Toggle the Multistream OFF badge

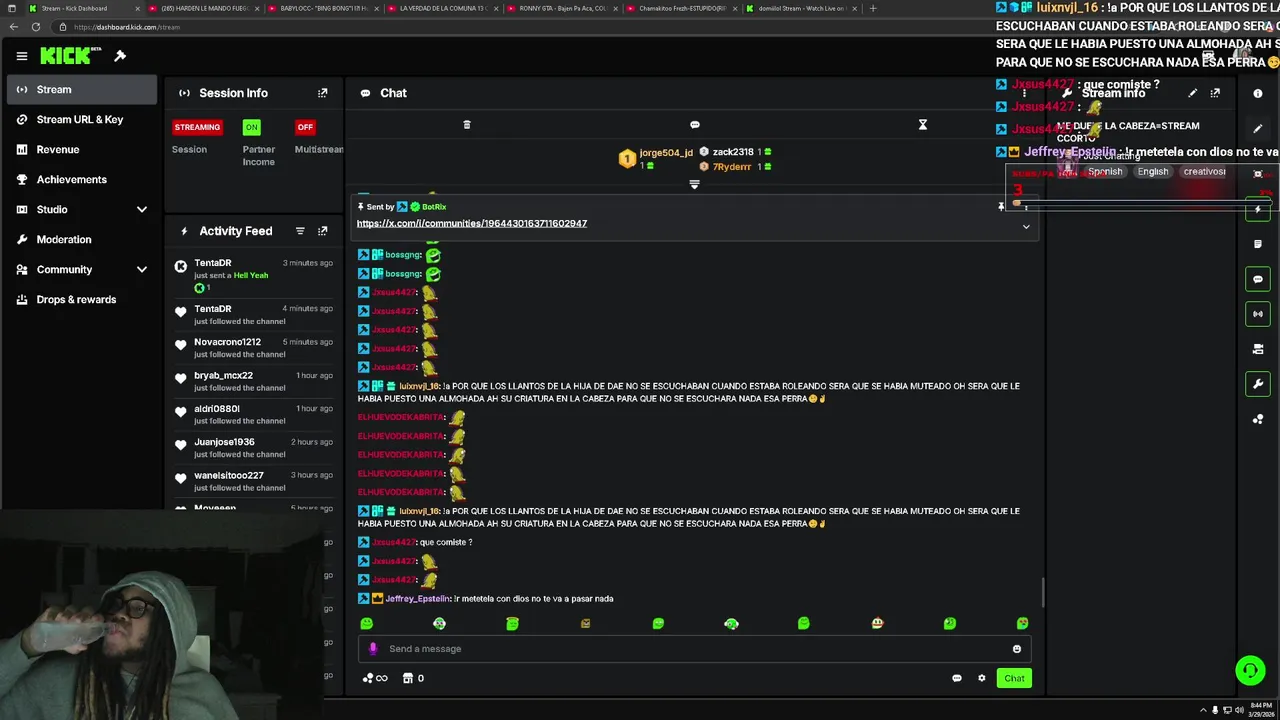[305, 127]
